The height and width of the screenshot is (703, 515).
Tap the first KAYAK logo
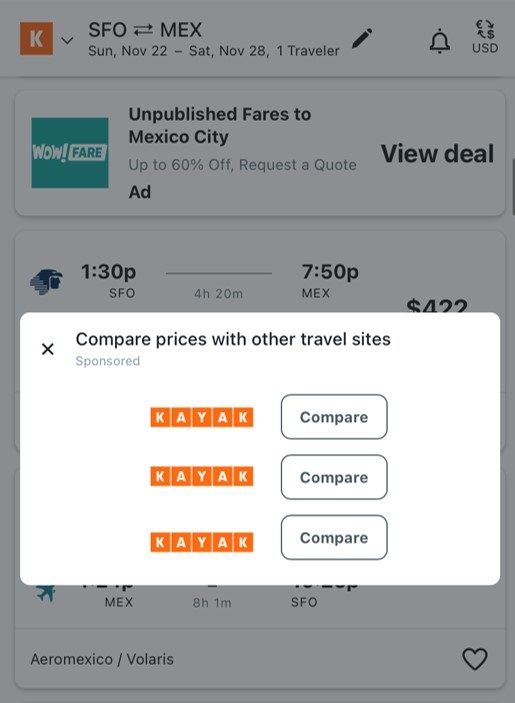[202, 417]
